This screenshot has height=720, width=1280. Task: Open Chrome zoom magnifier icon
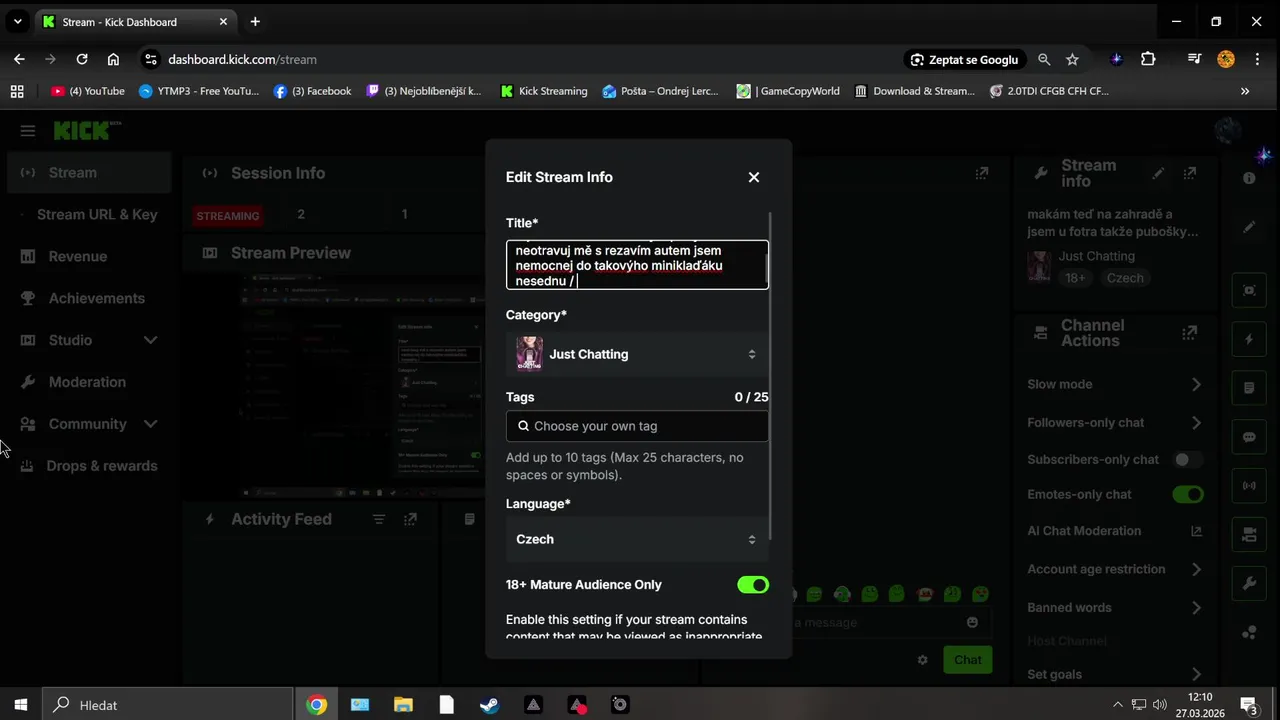[1044, 59]
